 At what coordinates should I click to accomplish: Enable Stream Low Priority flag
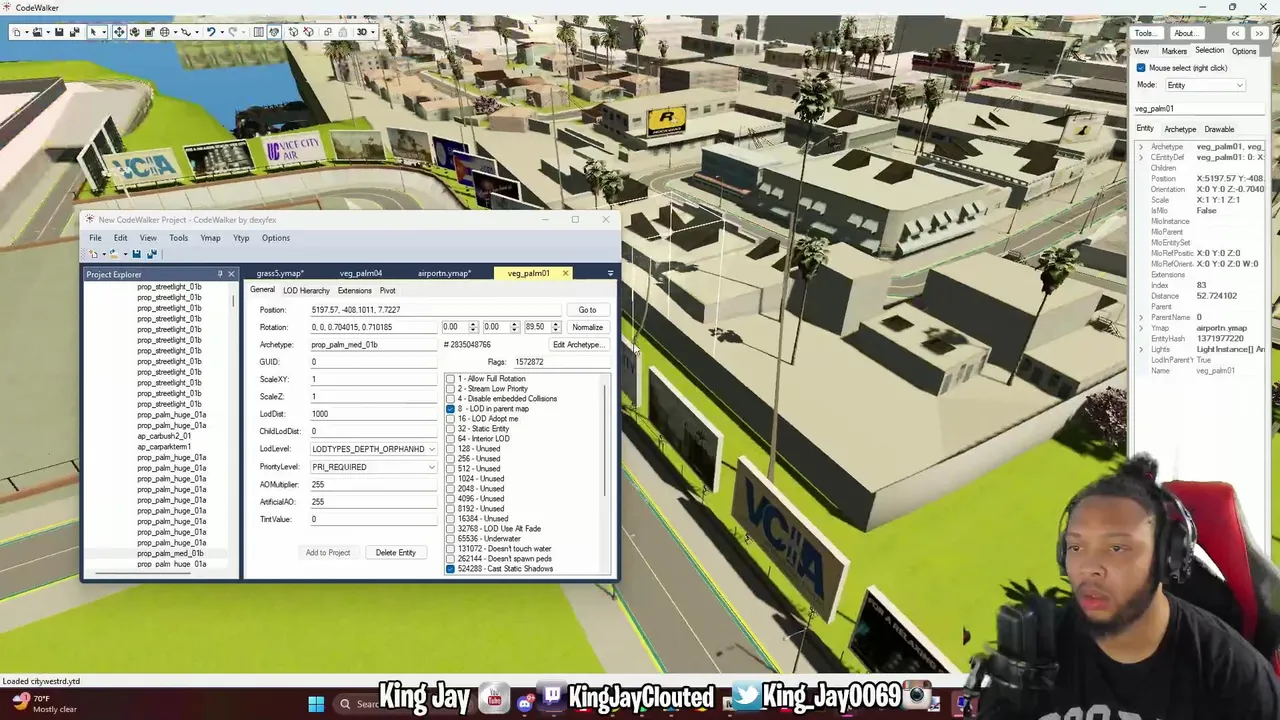(450, 389)
